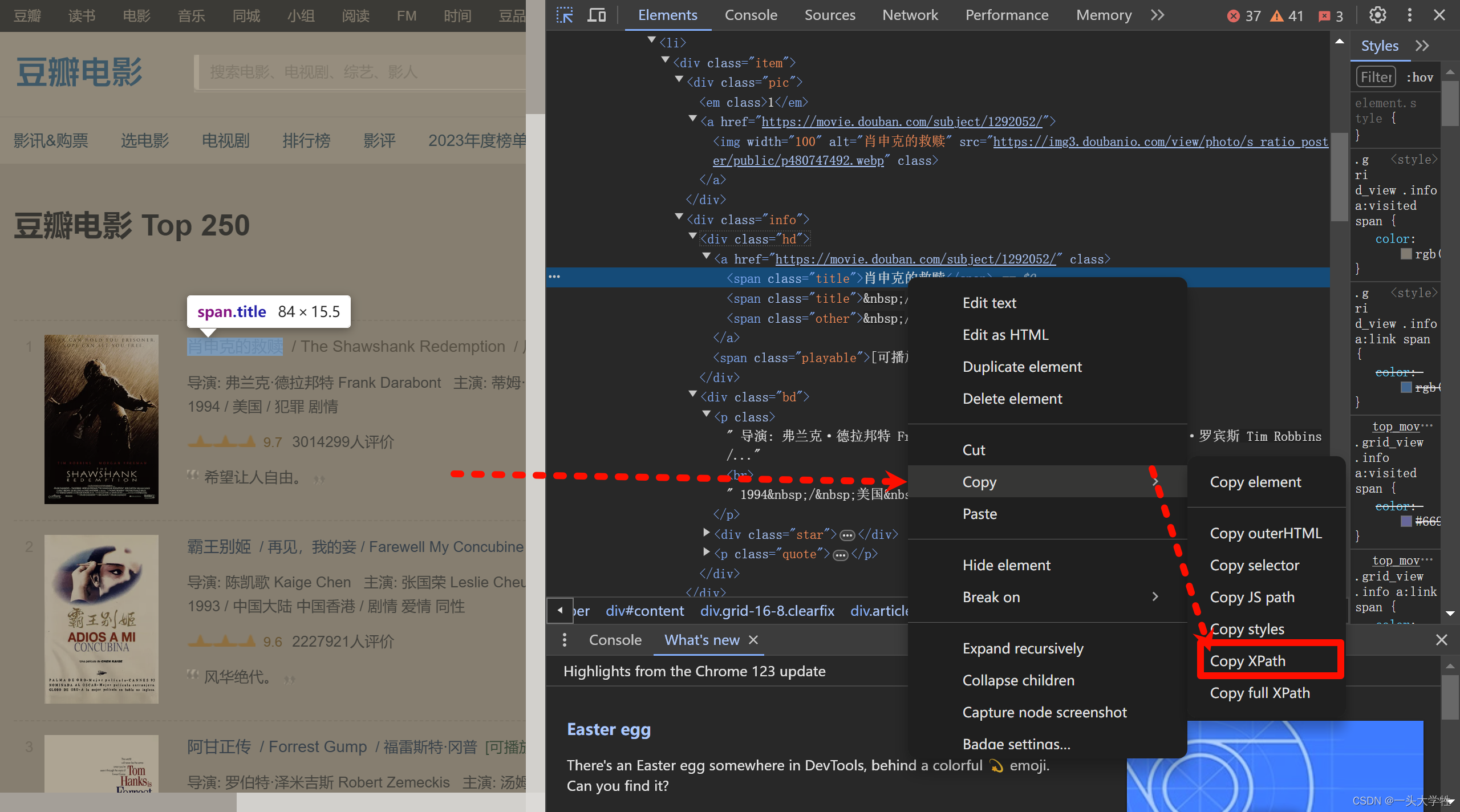Click the red error count icon

click(1234, 16)
